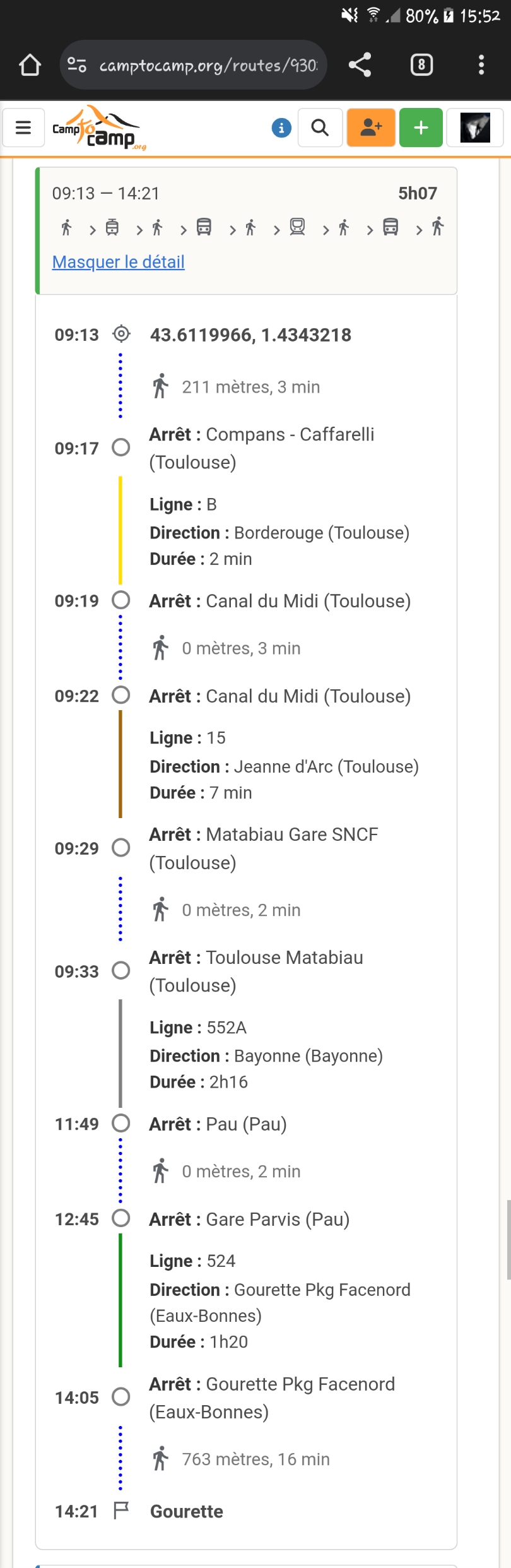
Task: Click the Pau (Pau) stop circle at 11:49
Action: (120, 1123)
